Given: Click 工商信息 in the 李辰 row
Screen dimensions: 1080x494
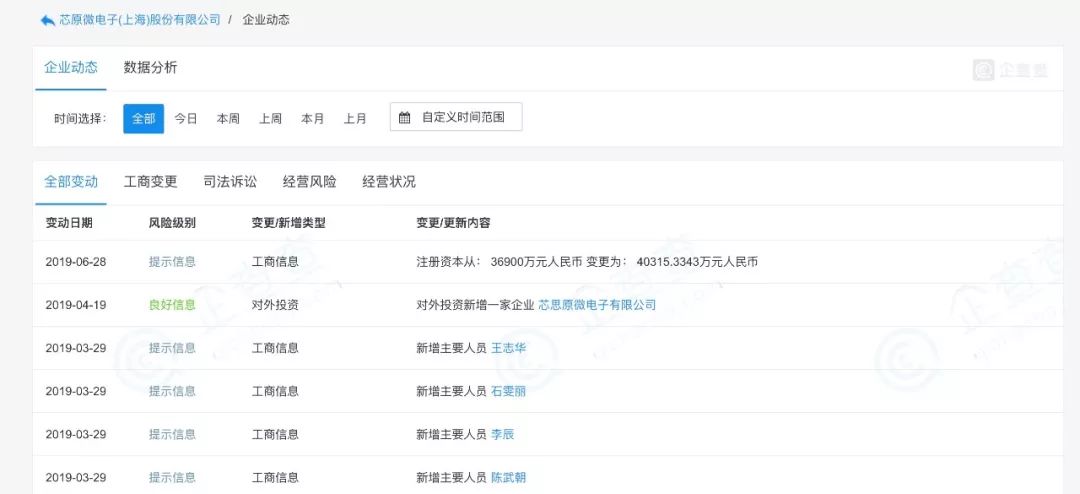Looking at the screenshot, I should click(275, 434).
